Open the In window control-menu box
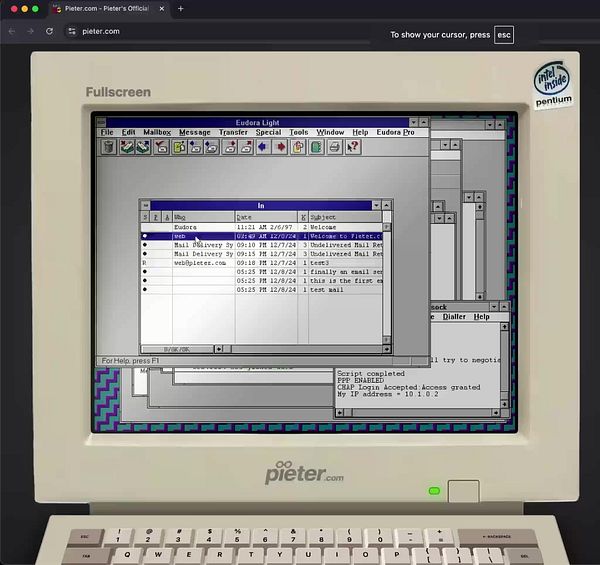The width and height of the screenshot is (600, 565). (x=145, y=205)
